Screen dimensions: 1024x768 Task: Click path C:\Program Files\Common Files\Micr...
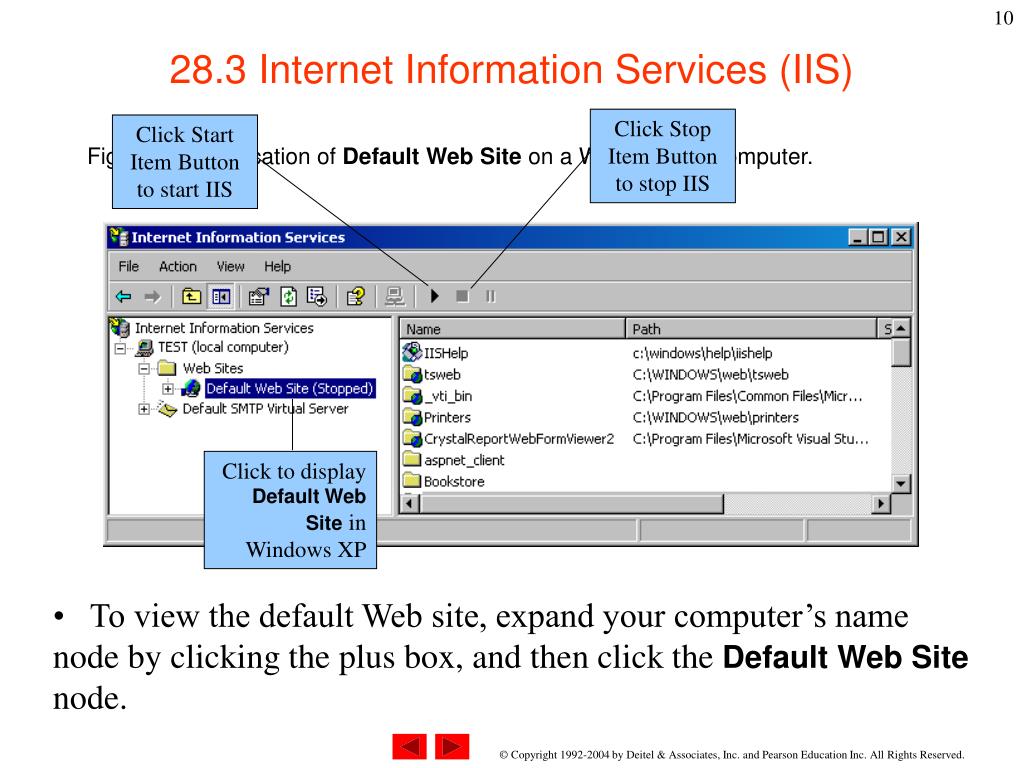748,396
